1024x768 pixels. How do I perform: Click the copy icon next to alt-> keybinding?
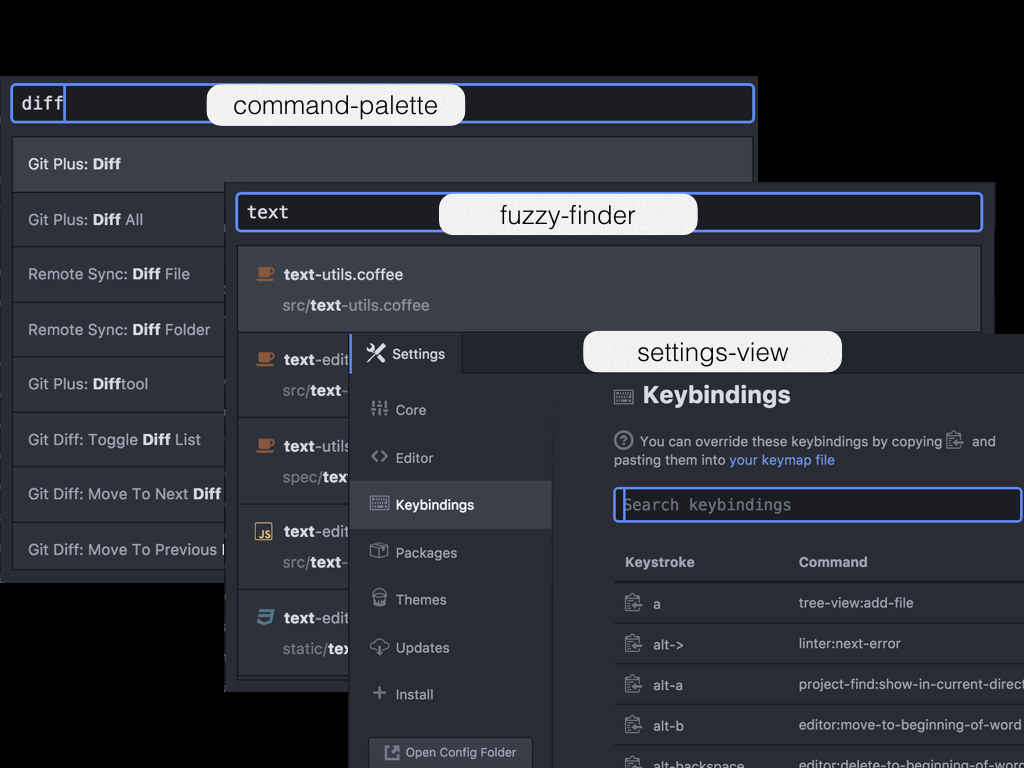pos(633,644)
